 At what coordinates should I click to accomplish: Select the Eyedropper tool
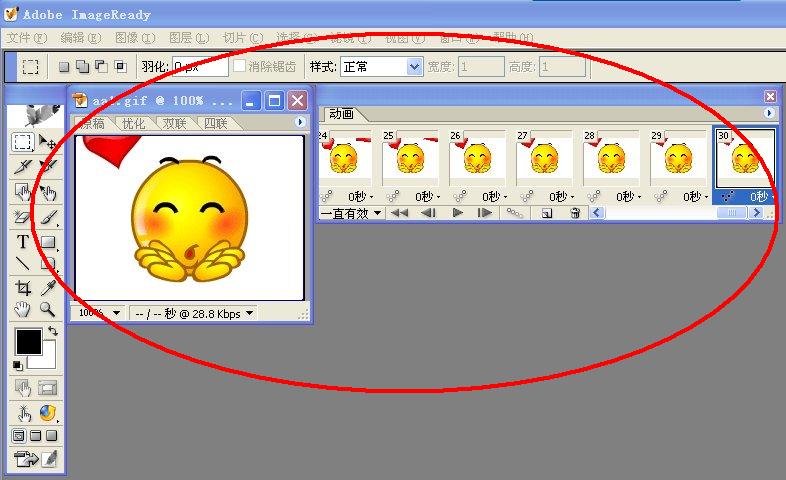pos(48,288)
